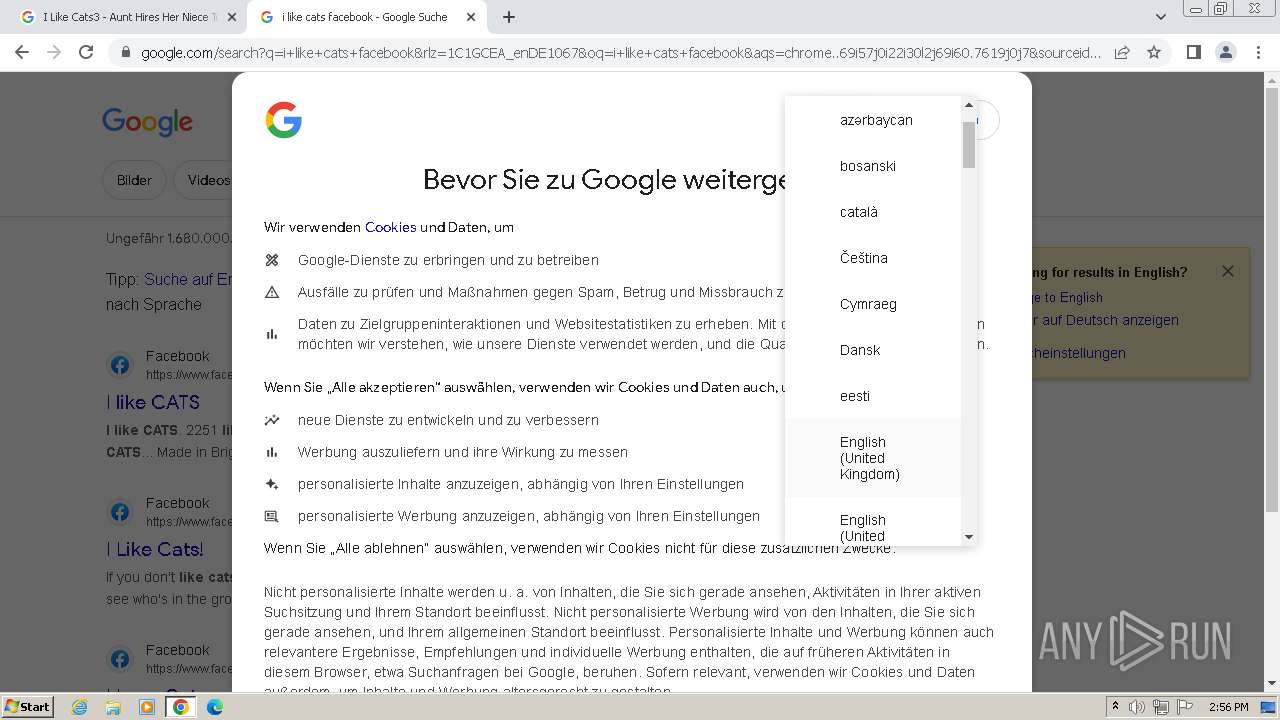Viewport: 1280px width, 720px height.
Task: Choose Čeština in the language list
Action: 873,258
